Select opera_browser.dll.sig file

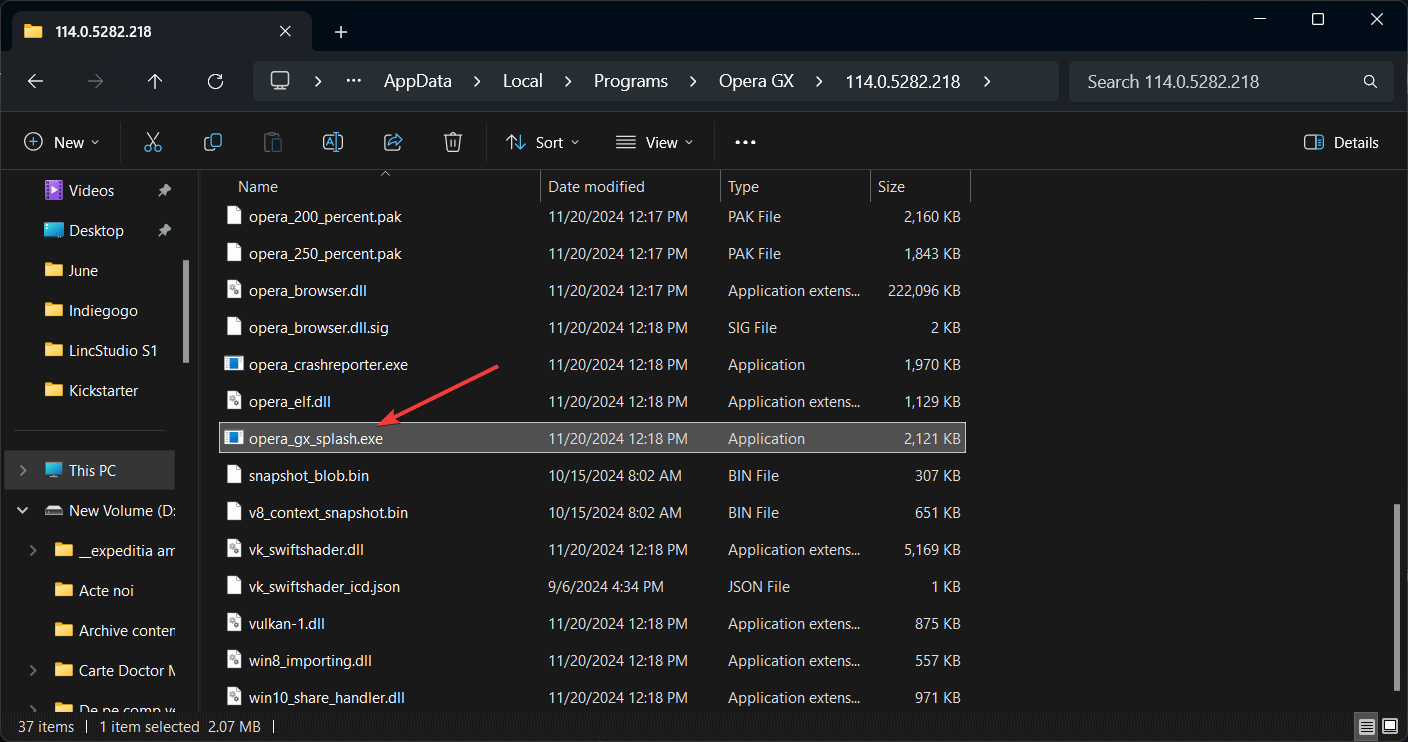tap(592, 327)
